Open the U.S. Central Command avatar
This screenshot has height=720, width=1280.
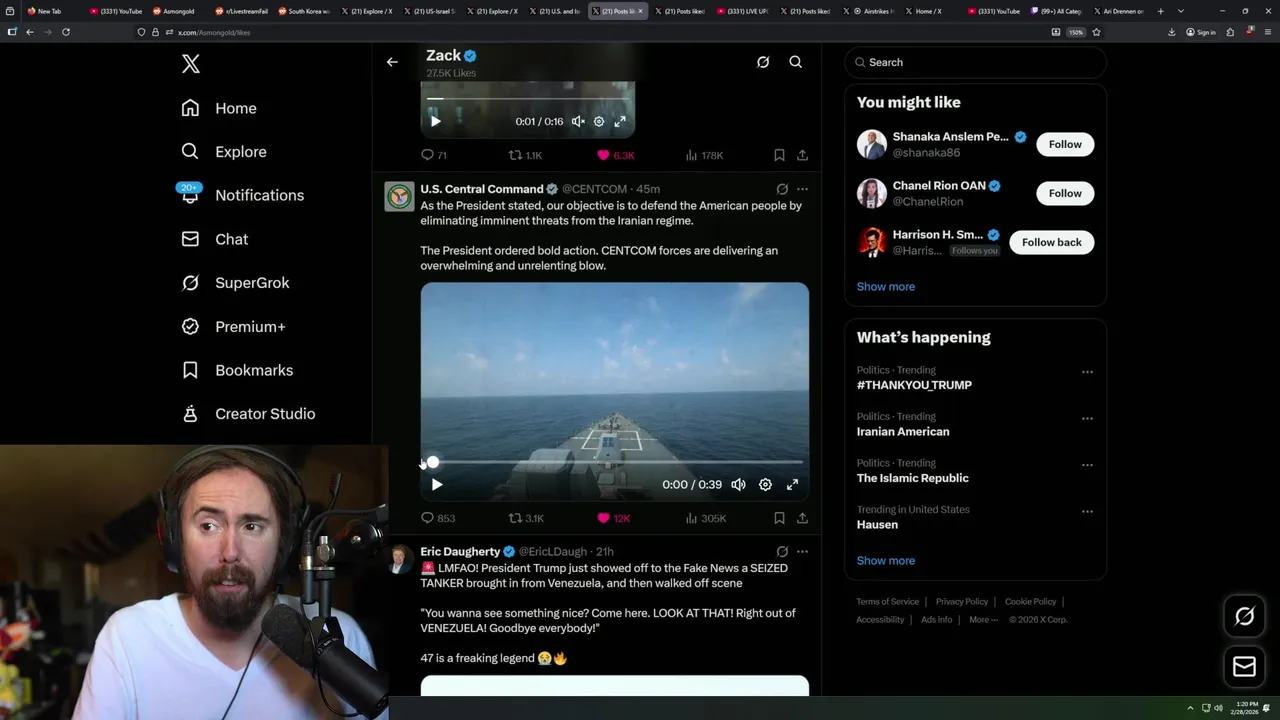[399, 196]
